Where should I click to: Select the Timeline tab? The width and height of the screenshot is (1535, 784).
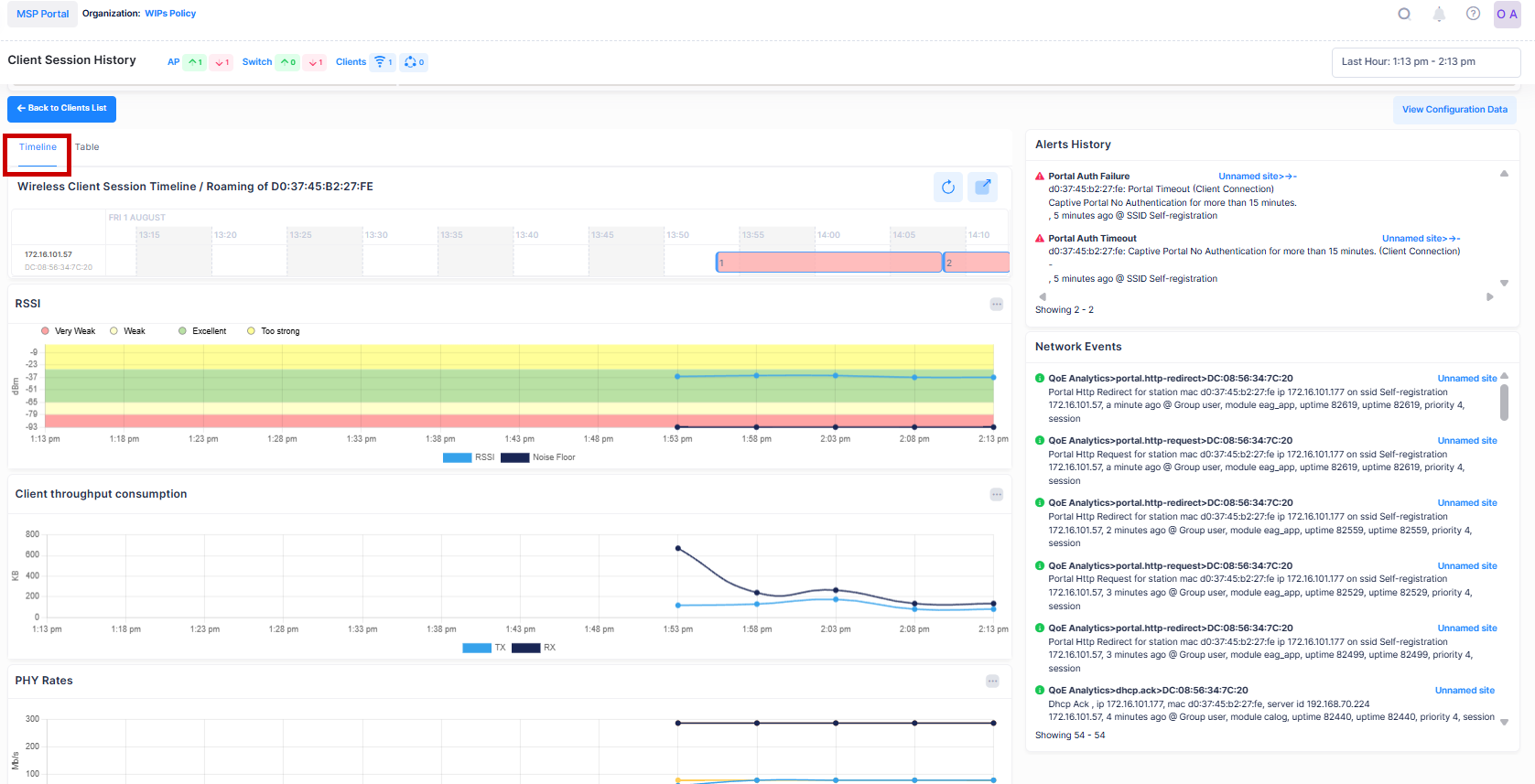pos(38,147)
